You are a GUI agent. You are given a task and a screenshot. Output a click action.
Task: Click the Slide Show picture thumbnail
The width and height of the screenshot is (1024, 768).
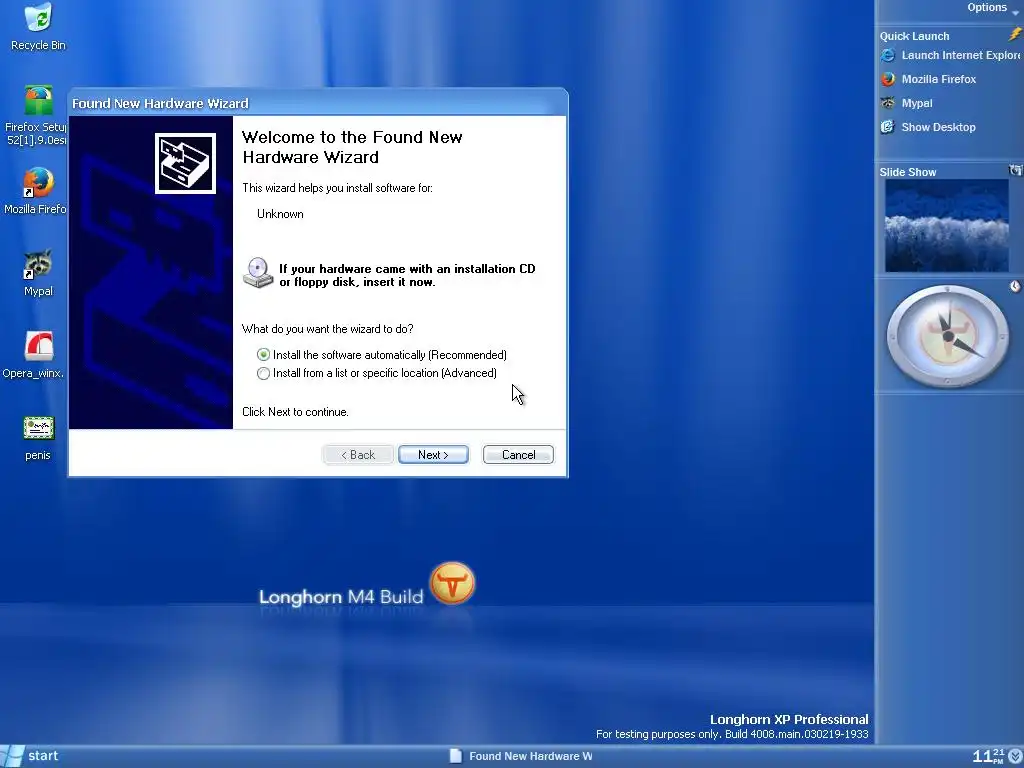(946, 225)
